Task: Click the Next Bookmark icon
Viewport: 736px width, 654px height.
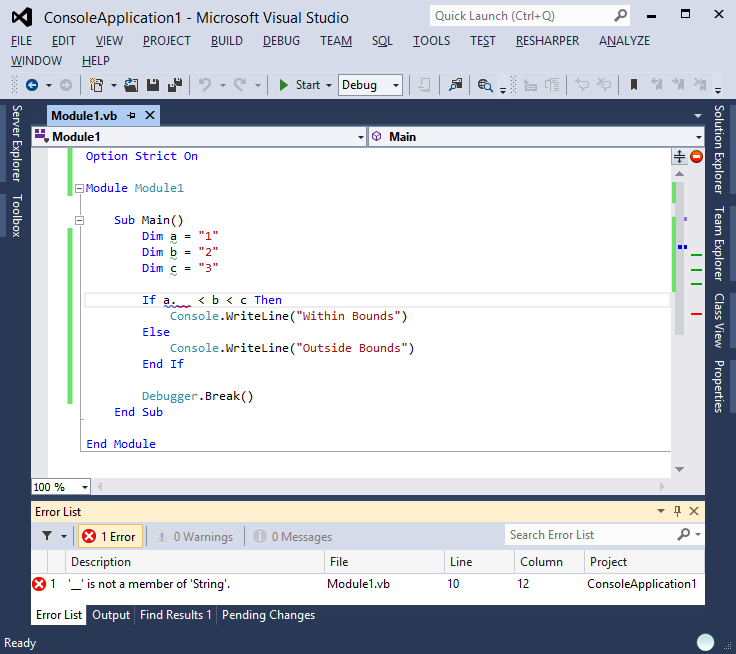Action: [678, 85]
